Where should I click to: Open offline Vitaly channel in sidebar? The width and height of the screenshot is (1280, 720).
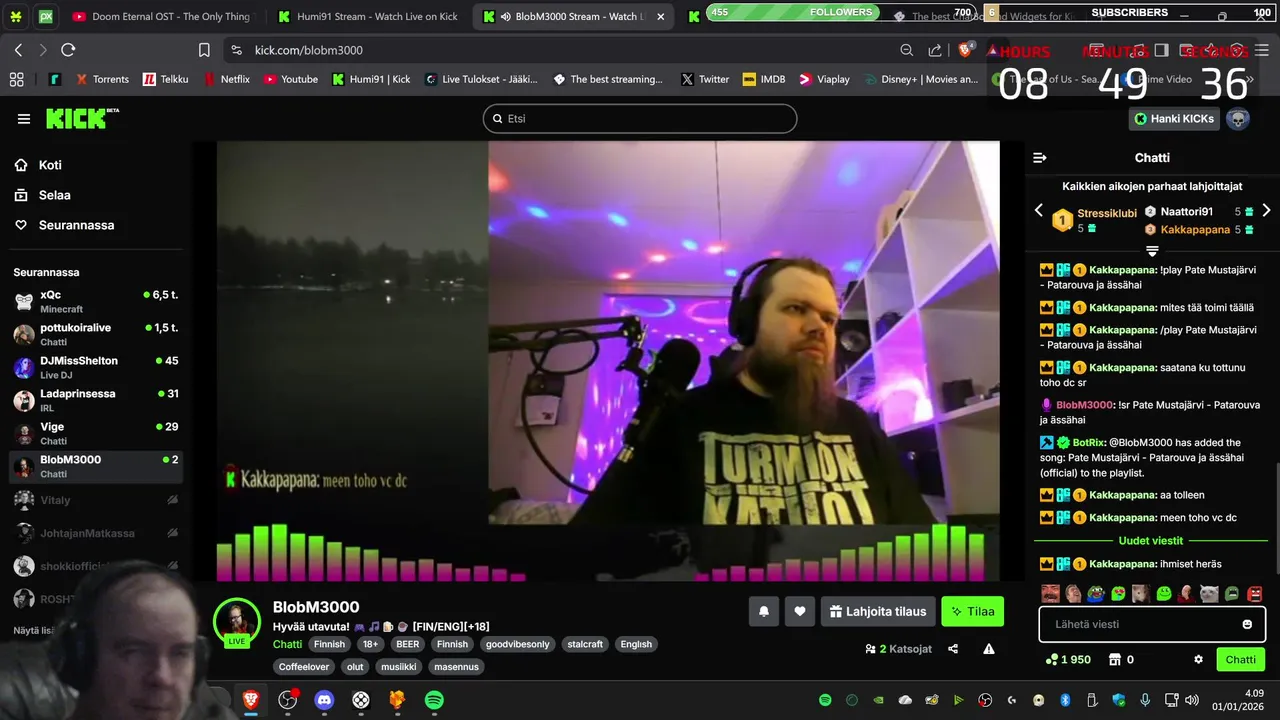pyautogui.click(x=96, y=500)
